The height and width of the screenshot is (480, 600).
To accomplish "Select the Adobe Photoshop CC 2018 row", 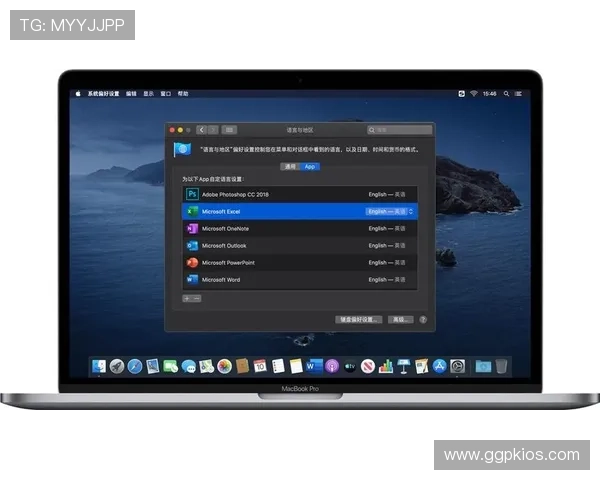I will coord(300,194).
